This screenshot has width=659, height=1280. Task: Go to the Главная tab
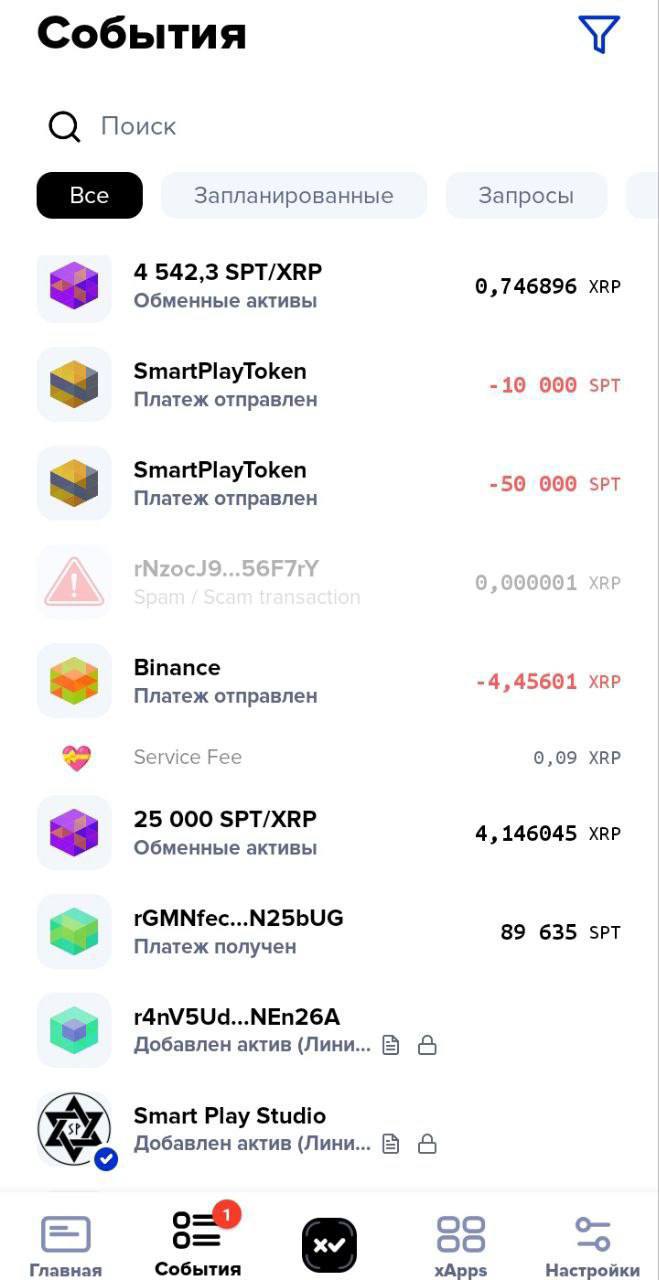[65, 1244]
